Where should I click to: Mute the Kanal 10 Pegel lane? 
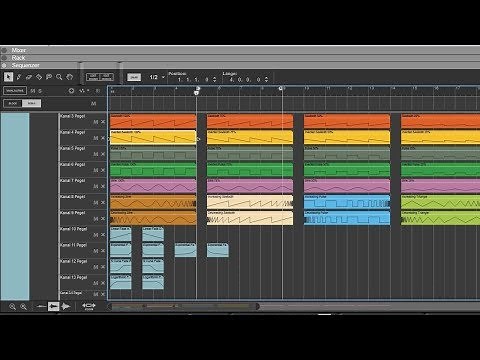coord(96,235)
